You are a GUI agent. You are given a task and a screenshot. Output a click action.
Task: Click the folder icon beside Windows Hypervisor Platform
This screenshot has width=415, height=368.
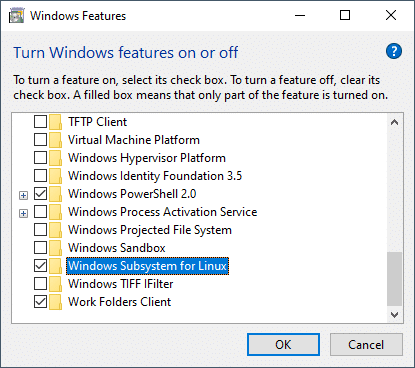55,158
